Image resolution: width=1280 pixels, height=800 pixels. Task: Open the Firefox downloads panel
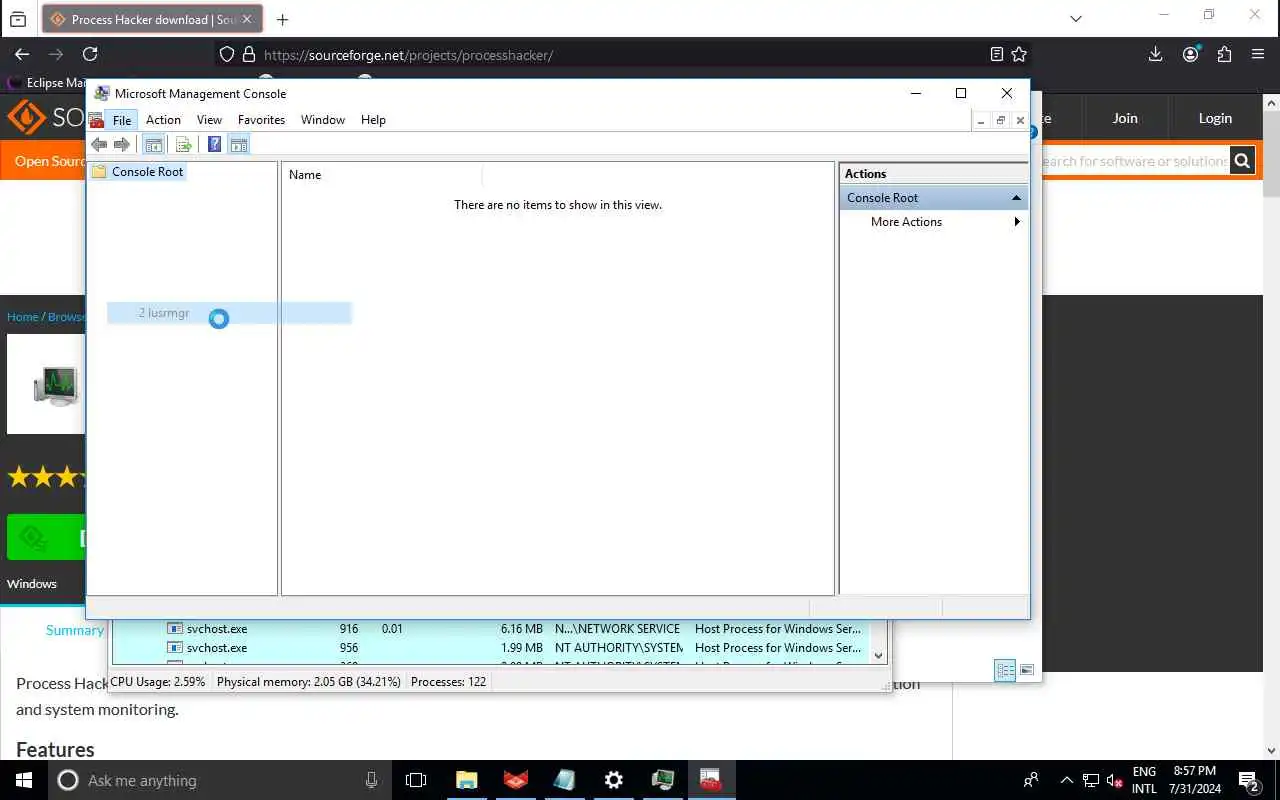pos(1155,55)
